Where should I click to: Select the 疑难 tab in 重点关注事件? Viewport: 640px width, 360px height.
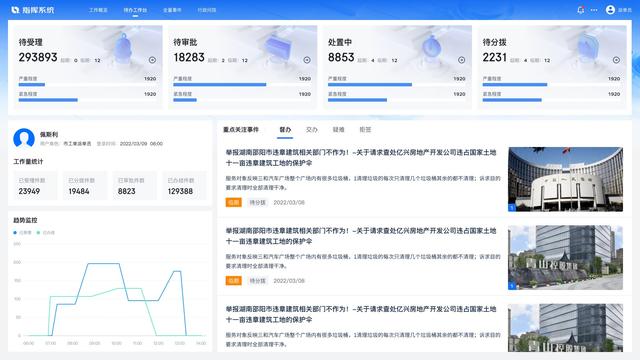[338, 130]
